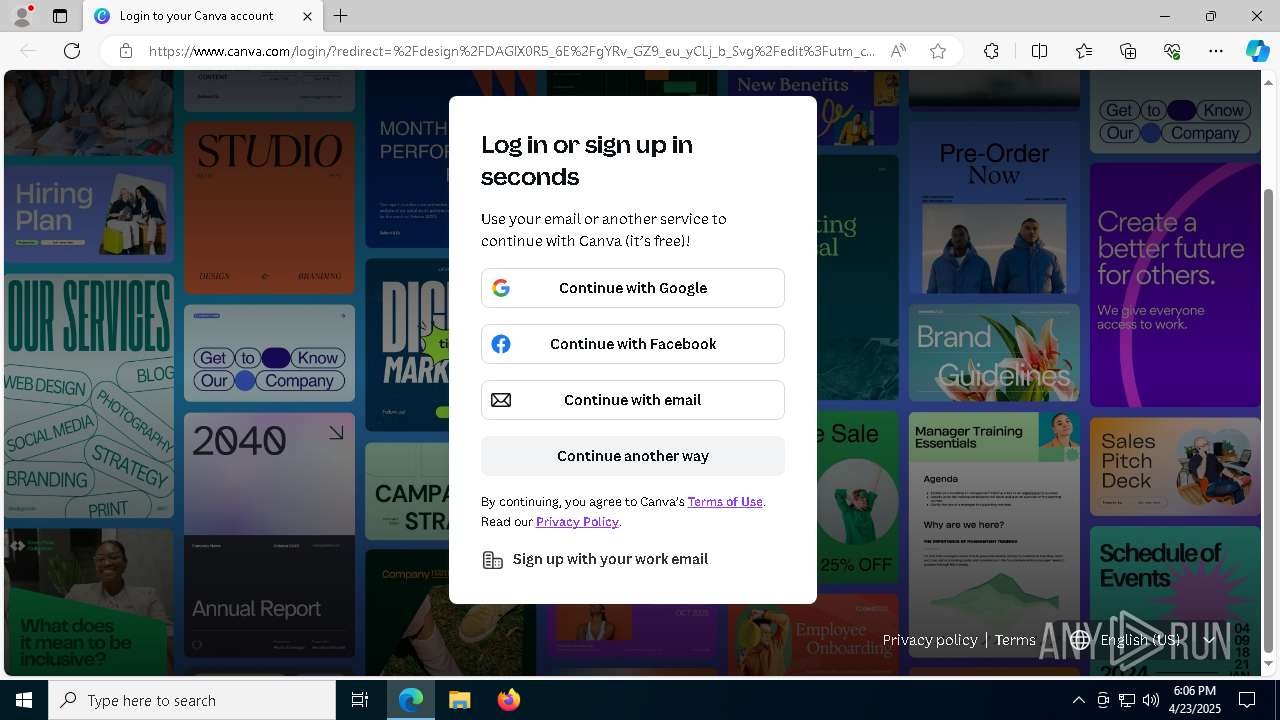The height and width of the screenshot is (720, 1280).
Task: Open Windows Start menu
Action: (x=24, y=700)
